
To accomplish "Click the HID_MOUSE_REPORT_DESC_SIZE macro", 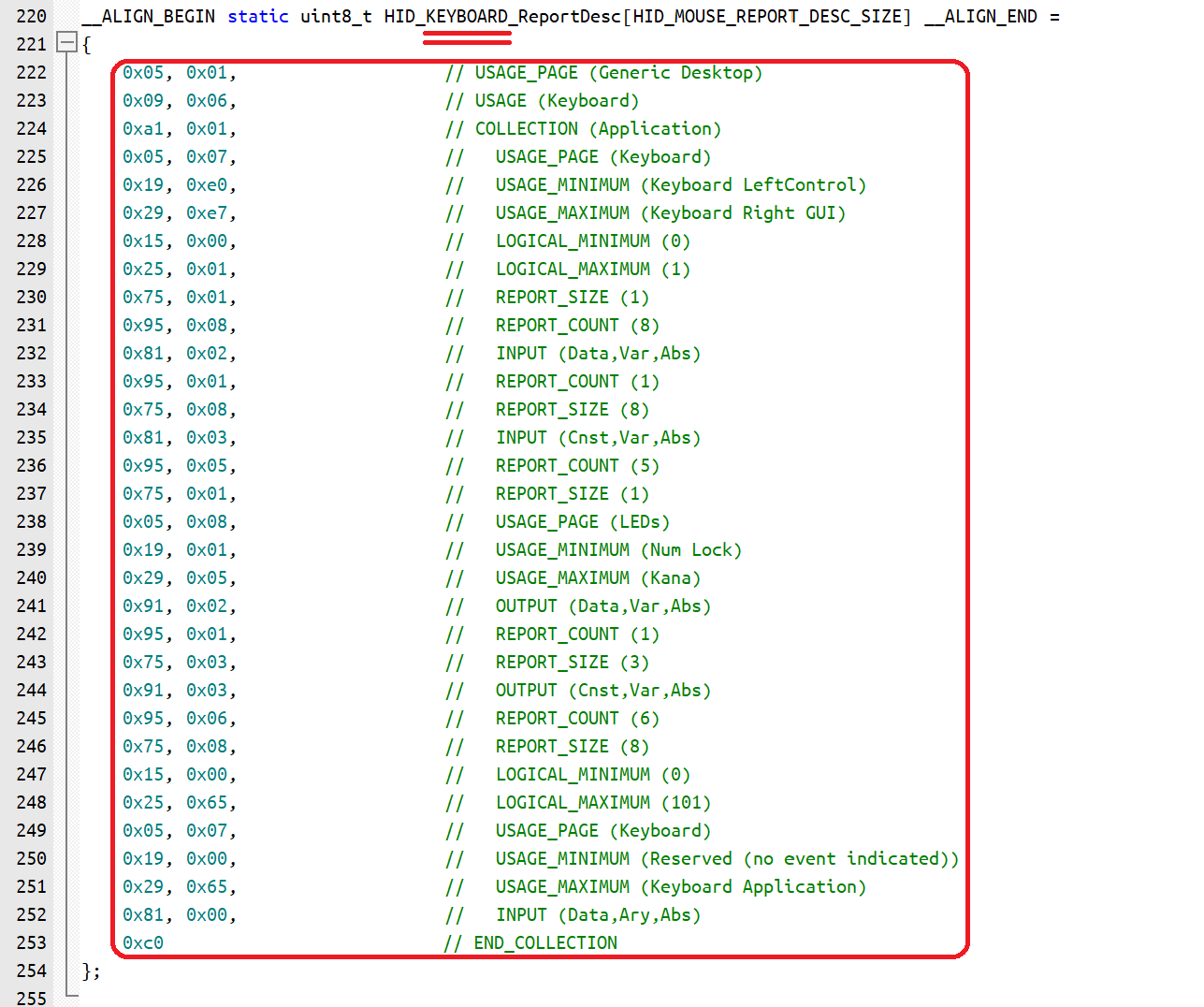I will [766, 16].
